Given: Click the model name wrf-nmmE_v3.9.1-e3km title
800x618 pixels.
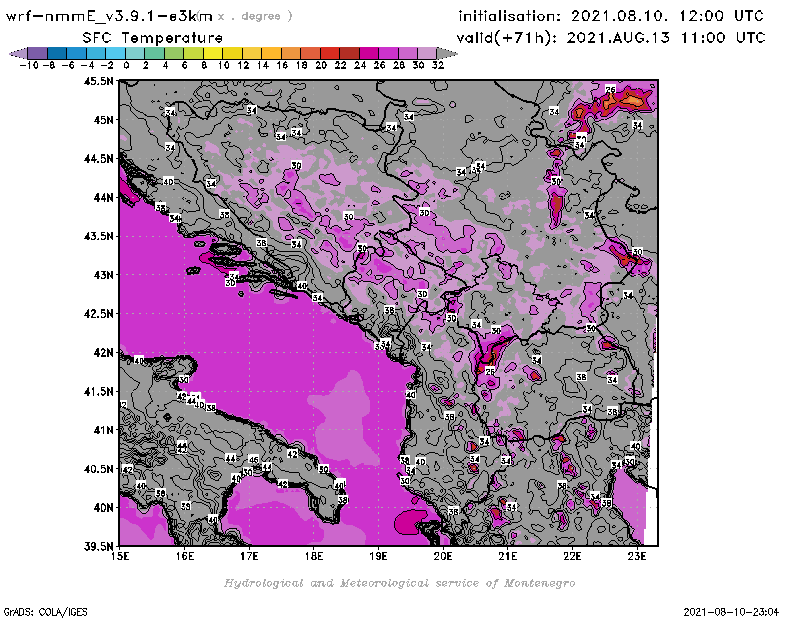Looking at the screenshot, I should 110,16.
